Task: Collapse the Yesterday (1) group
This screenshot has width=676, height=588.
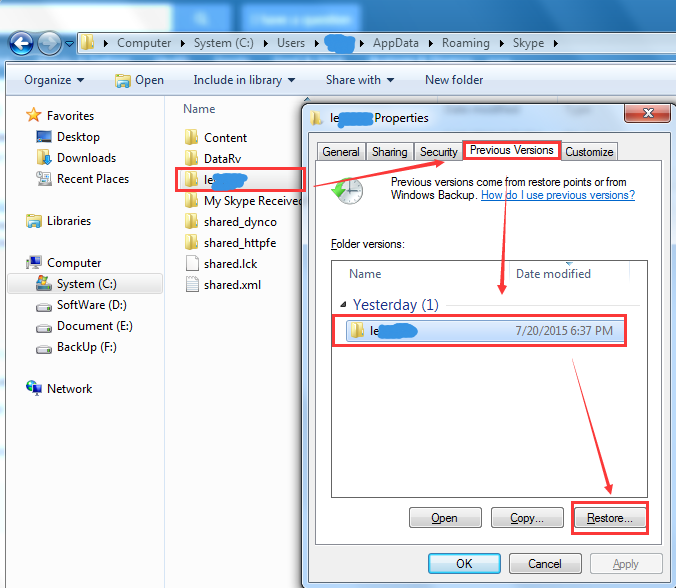Action: (343, 305)
